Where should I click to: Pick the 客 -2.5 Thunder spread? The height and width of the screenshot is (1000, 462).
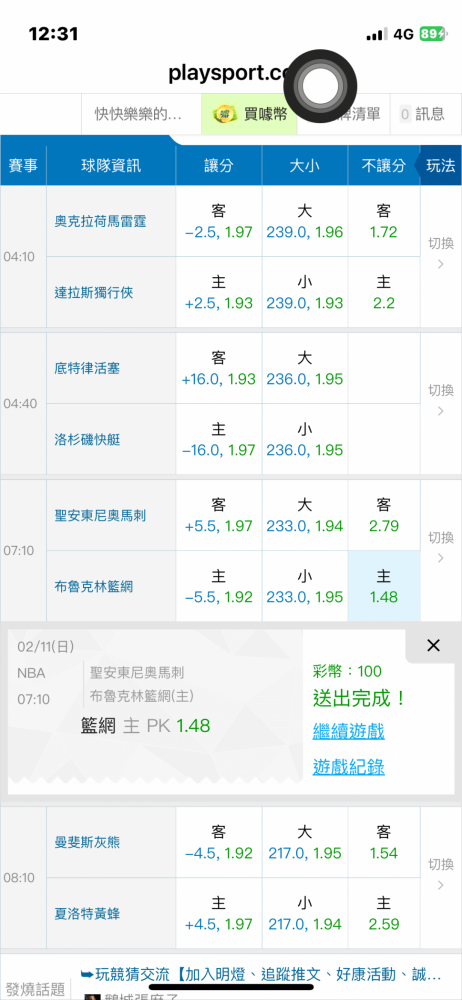point(218,221)
